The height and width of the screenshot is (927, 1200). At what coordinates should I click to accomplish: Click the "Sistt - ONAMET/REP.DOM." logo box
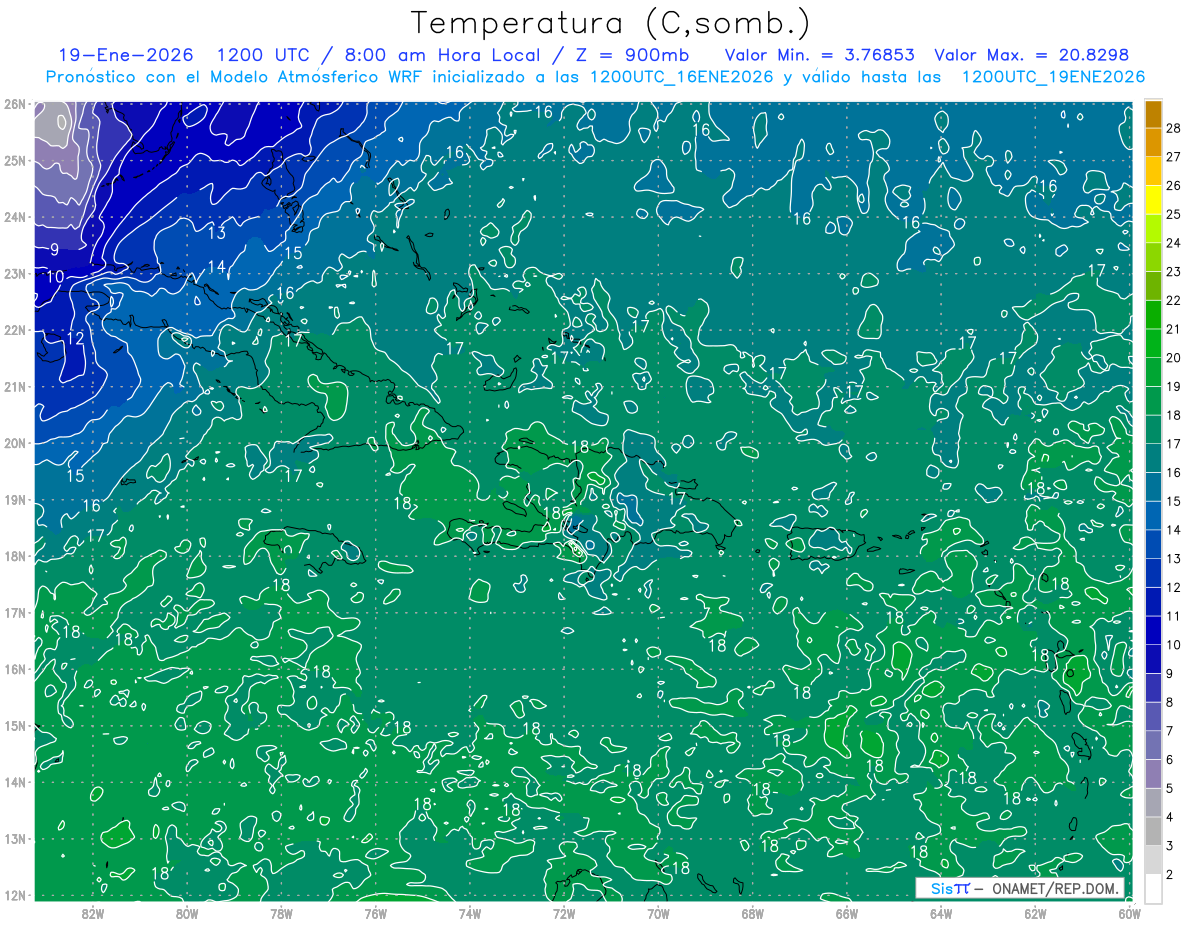point(1021,888)
